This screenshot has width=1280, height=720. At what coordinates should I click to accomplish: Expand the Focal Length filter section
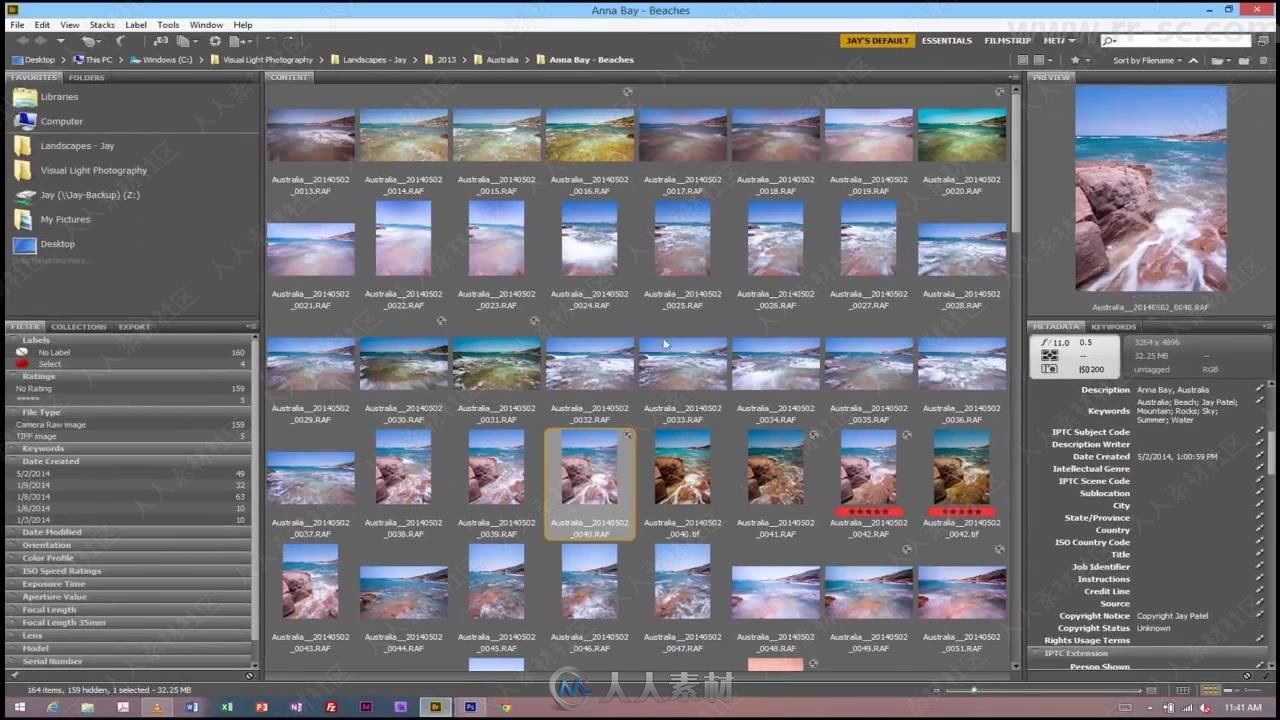coord(128,609)
